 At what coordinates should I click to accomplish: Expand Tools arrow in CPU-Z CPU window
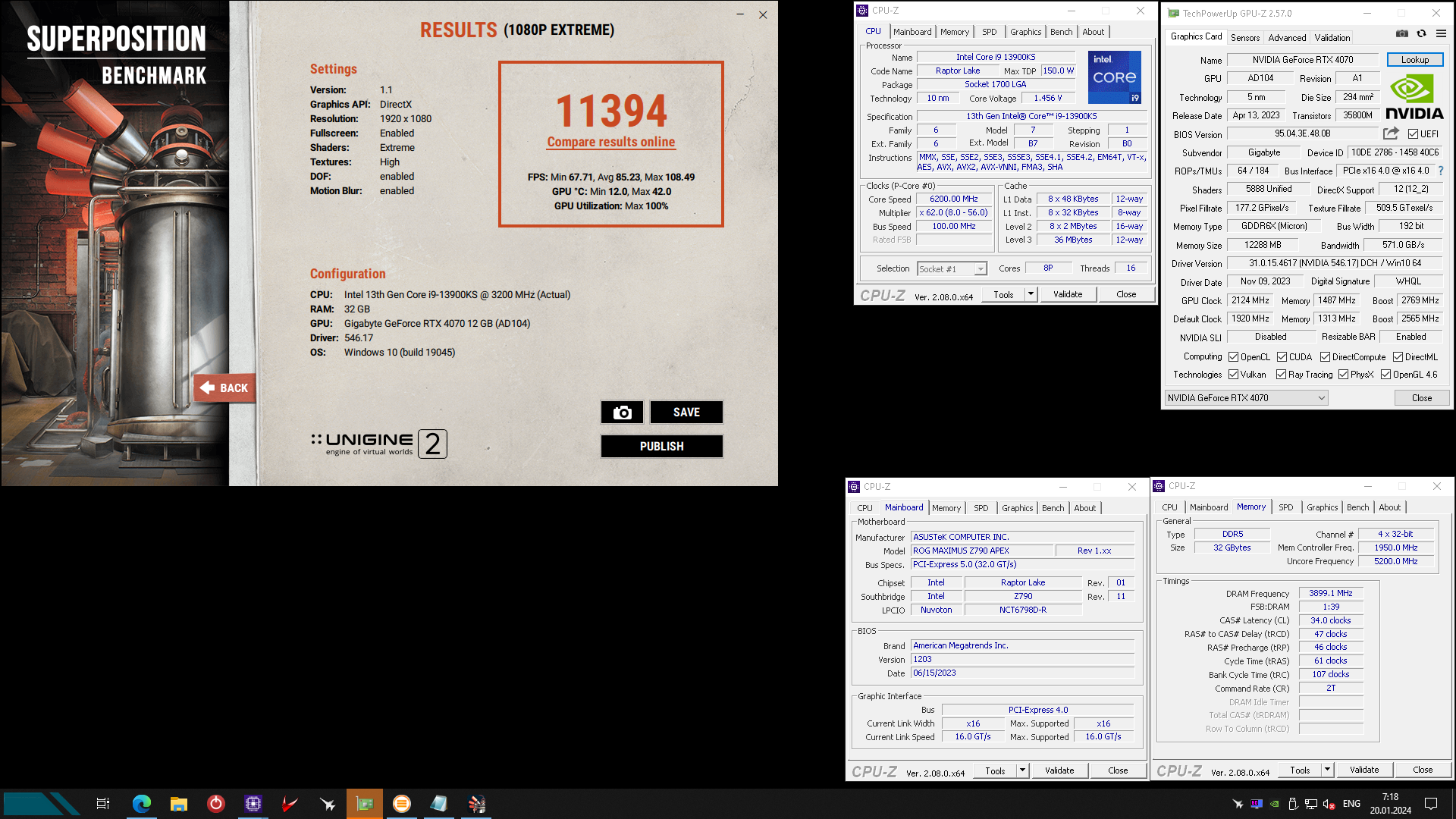click(x=1031, y=294)
